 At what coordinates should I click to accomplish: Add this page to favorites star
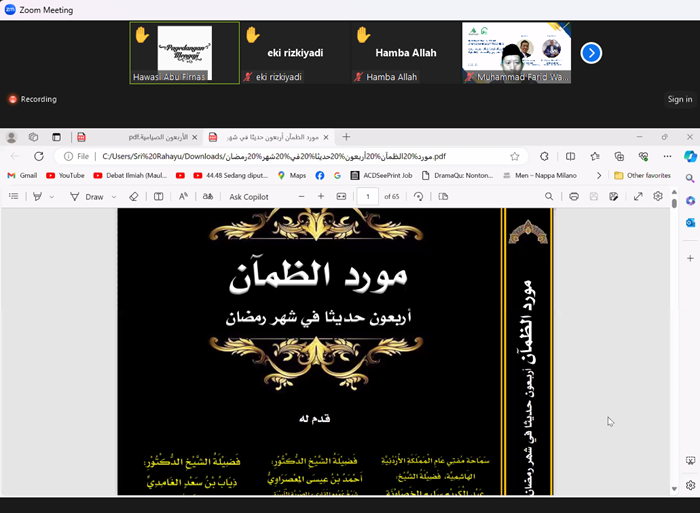pyautogui.click(x=515, y=156)
